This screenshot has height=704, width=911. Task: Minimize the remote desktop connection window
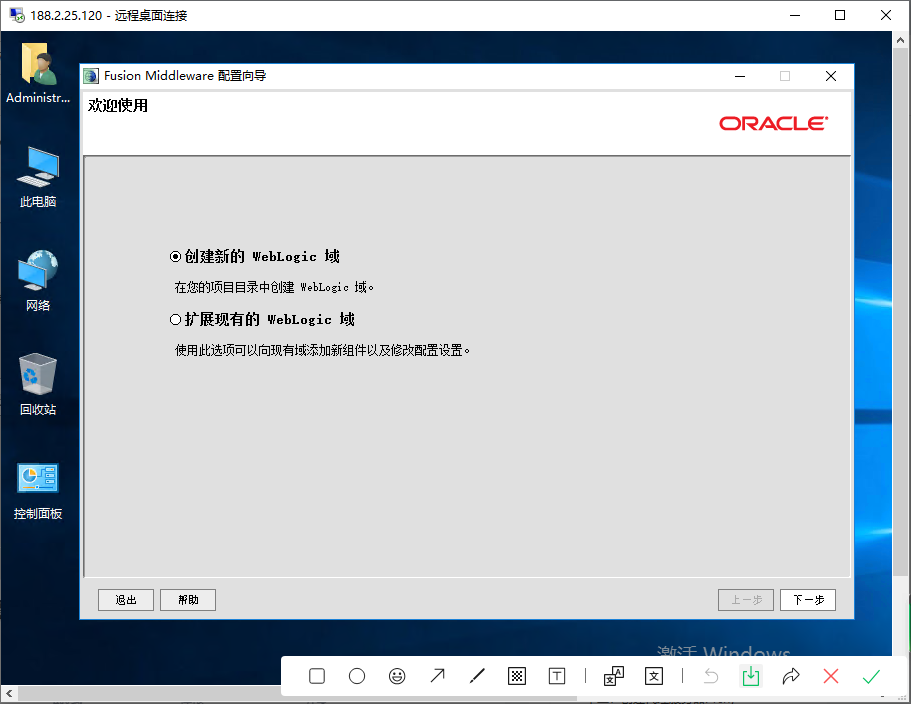click(x=795, y=15)
